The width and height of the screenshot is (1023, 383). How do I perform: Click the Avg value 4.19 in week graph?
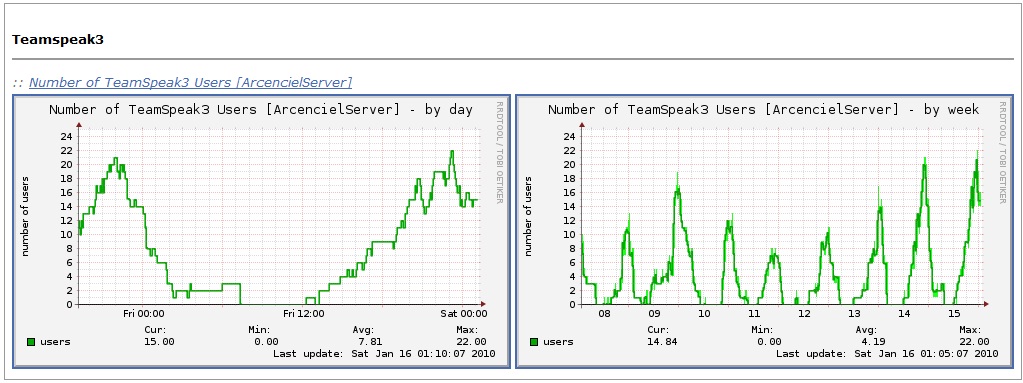[874, 341]
